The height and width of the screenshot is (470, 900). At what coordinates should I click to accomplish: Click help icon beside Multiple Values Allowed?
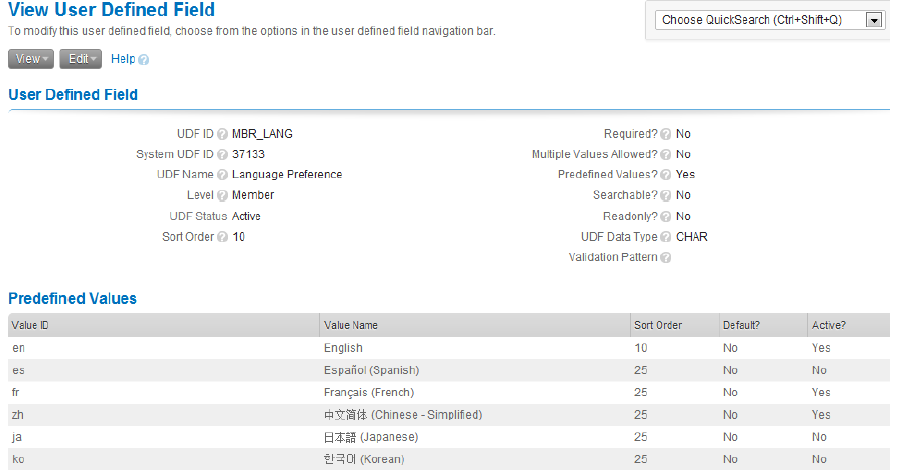click(x=666, y=155)
